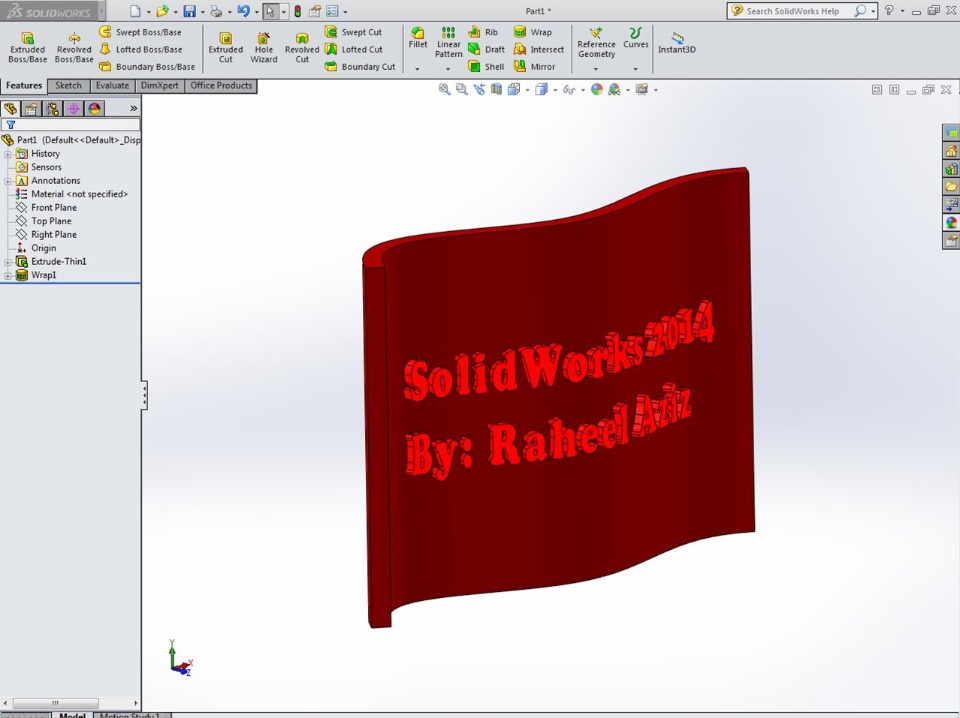Image resolution: width=960 pixels, height=718 pixels.
Task: Open the Edit Appearance color icon
Action: 596,89
